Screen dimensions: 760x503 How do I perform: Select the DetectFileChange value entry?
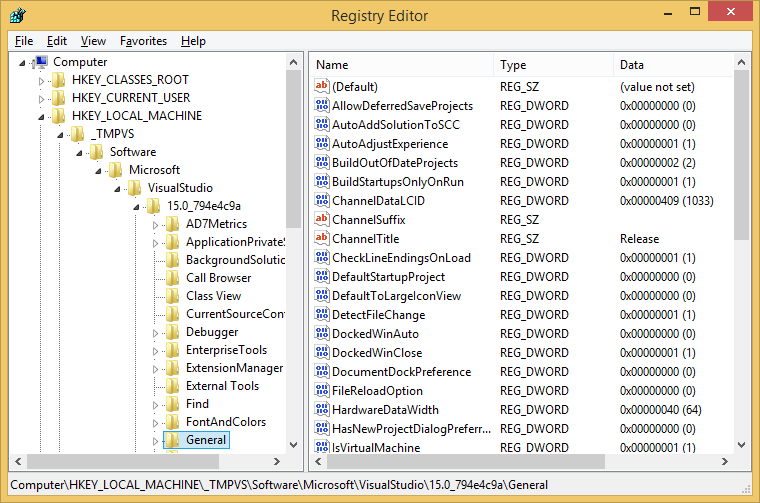(x=378, y=315)
